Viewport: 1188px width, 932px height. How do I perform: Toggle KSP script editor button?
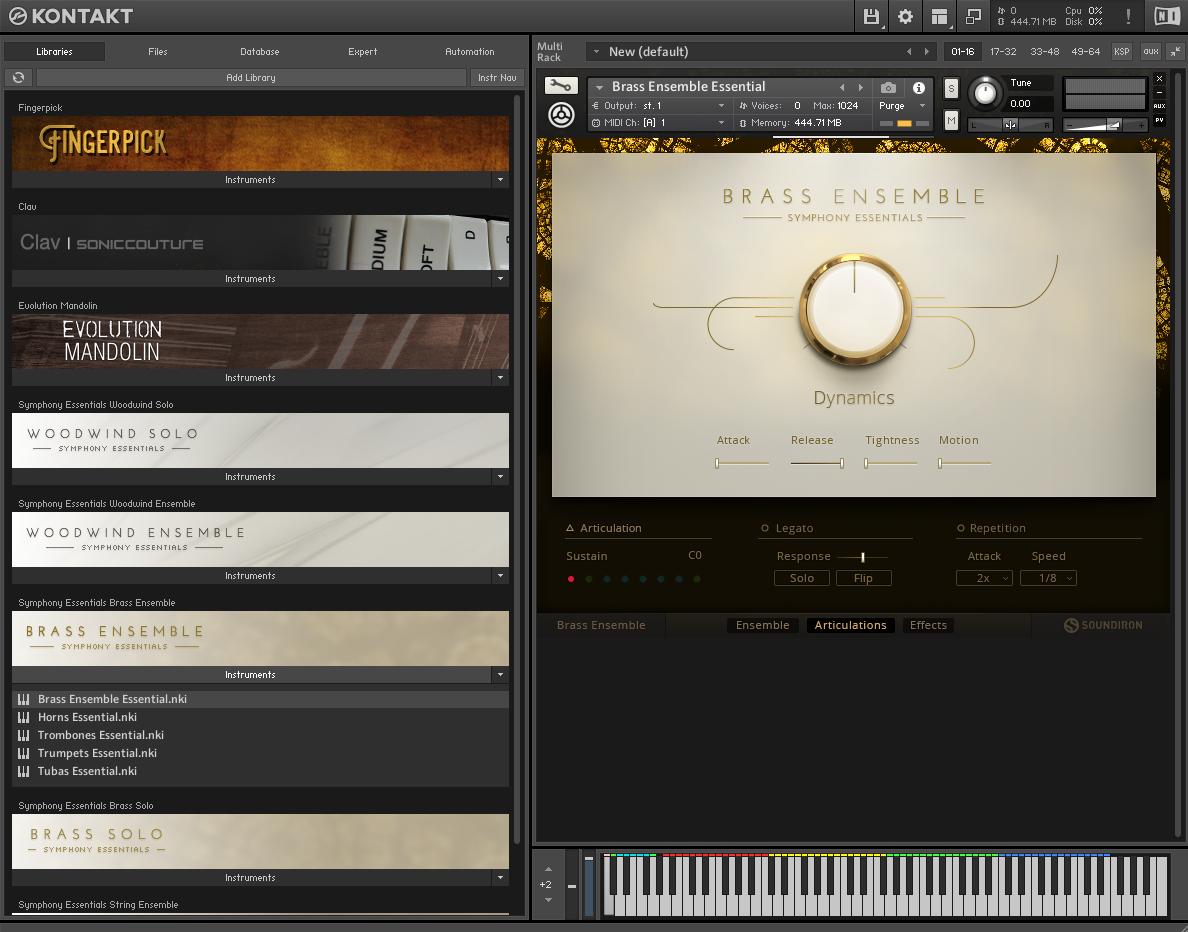(x=1121, y=52)
